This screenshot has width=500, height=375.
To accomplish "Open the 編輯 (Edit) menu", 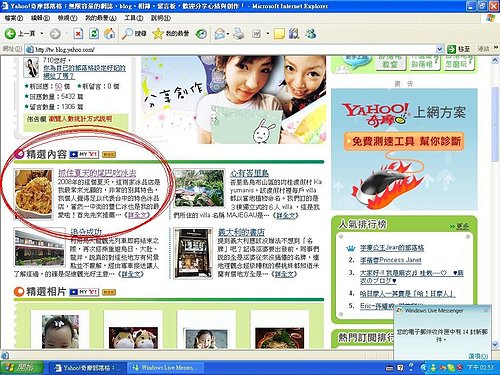I will point(40,18).
